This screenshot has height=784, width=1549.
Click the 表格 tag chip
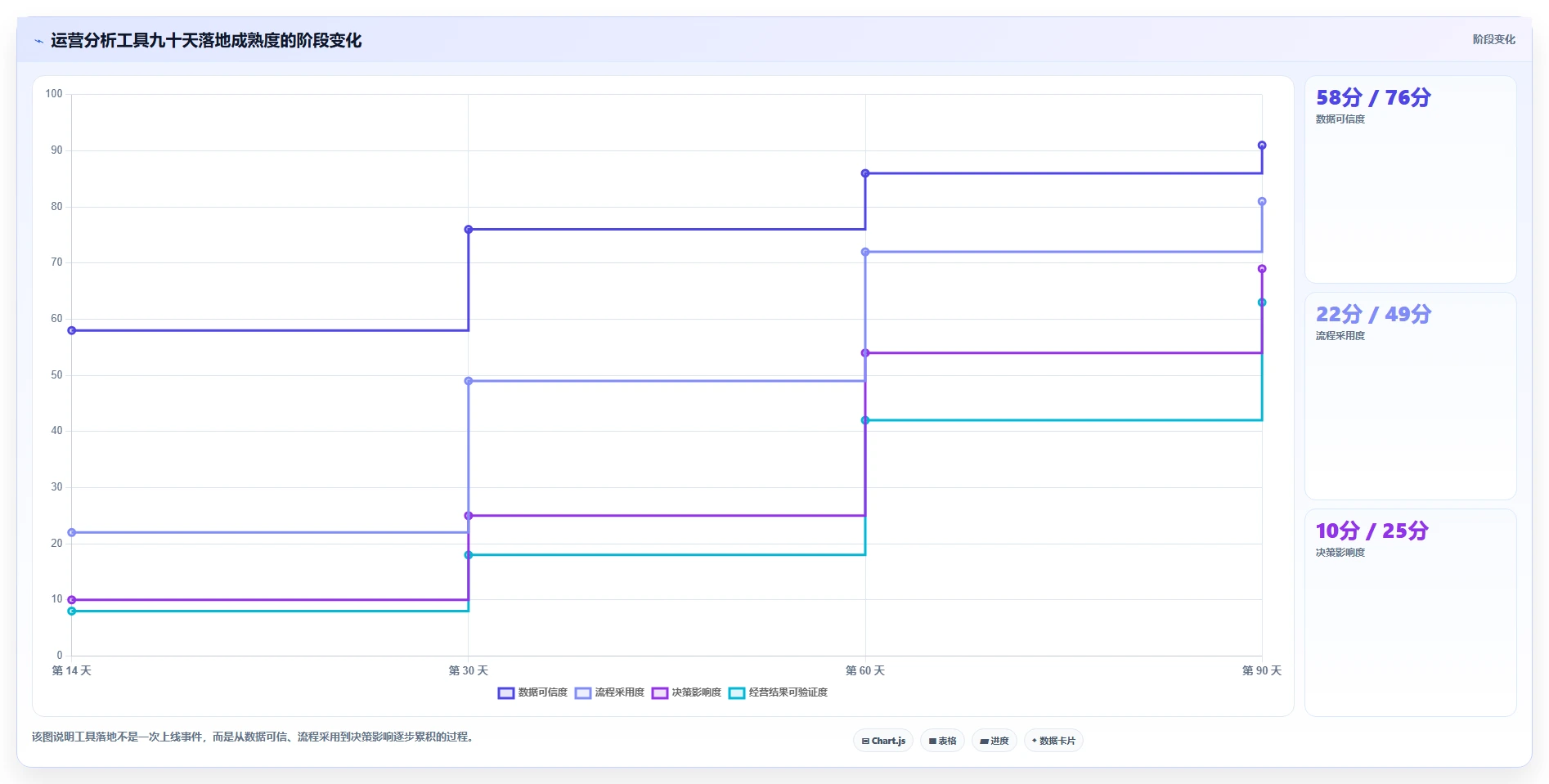click(x=942, y=741)
